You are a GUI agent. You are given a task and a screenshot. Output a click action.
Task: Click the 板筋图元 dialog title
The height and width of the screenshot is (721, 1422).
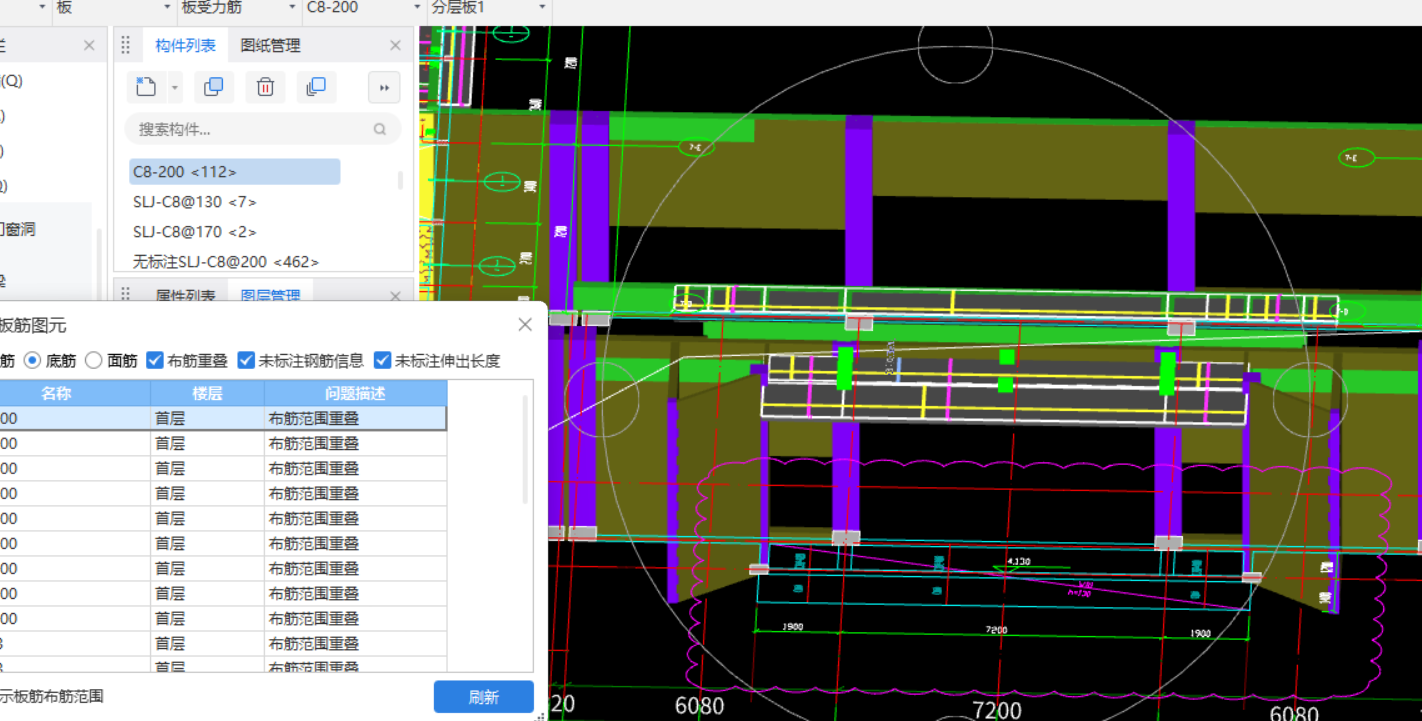click(x=33, y=326)
